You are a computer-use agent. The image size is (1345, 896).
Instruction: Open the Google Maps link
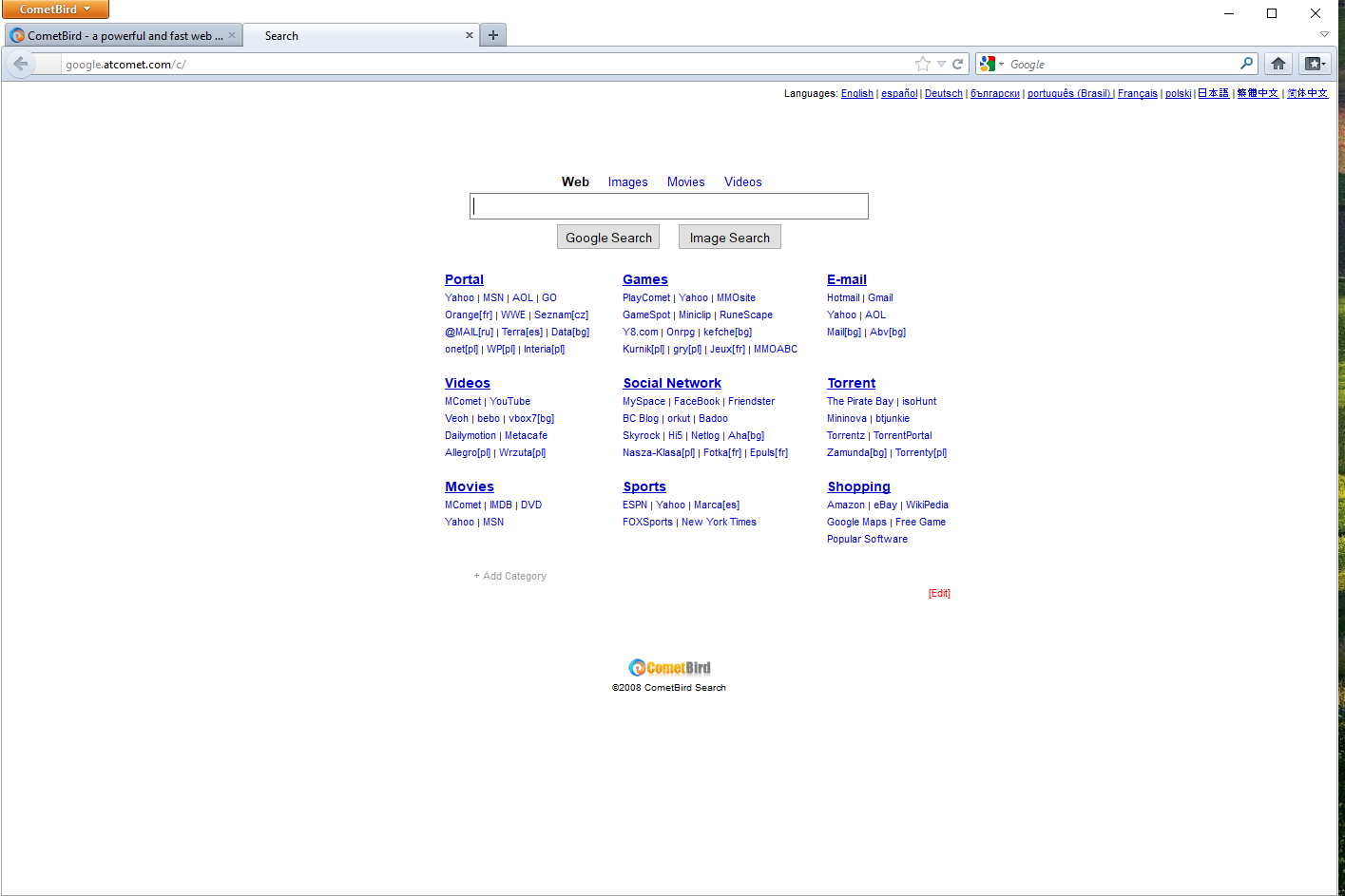tap(856, 522)
